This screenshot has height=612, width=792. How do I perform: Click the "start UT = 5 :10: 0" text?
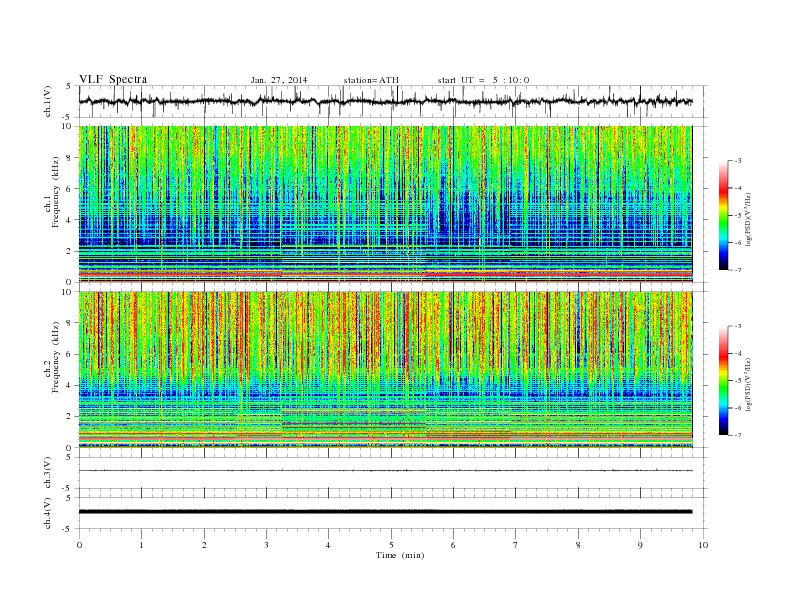tap(483, 80)
